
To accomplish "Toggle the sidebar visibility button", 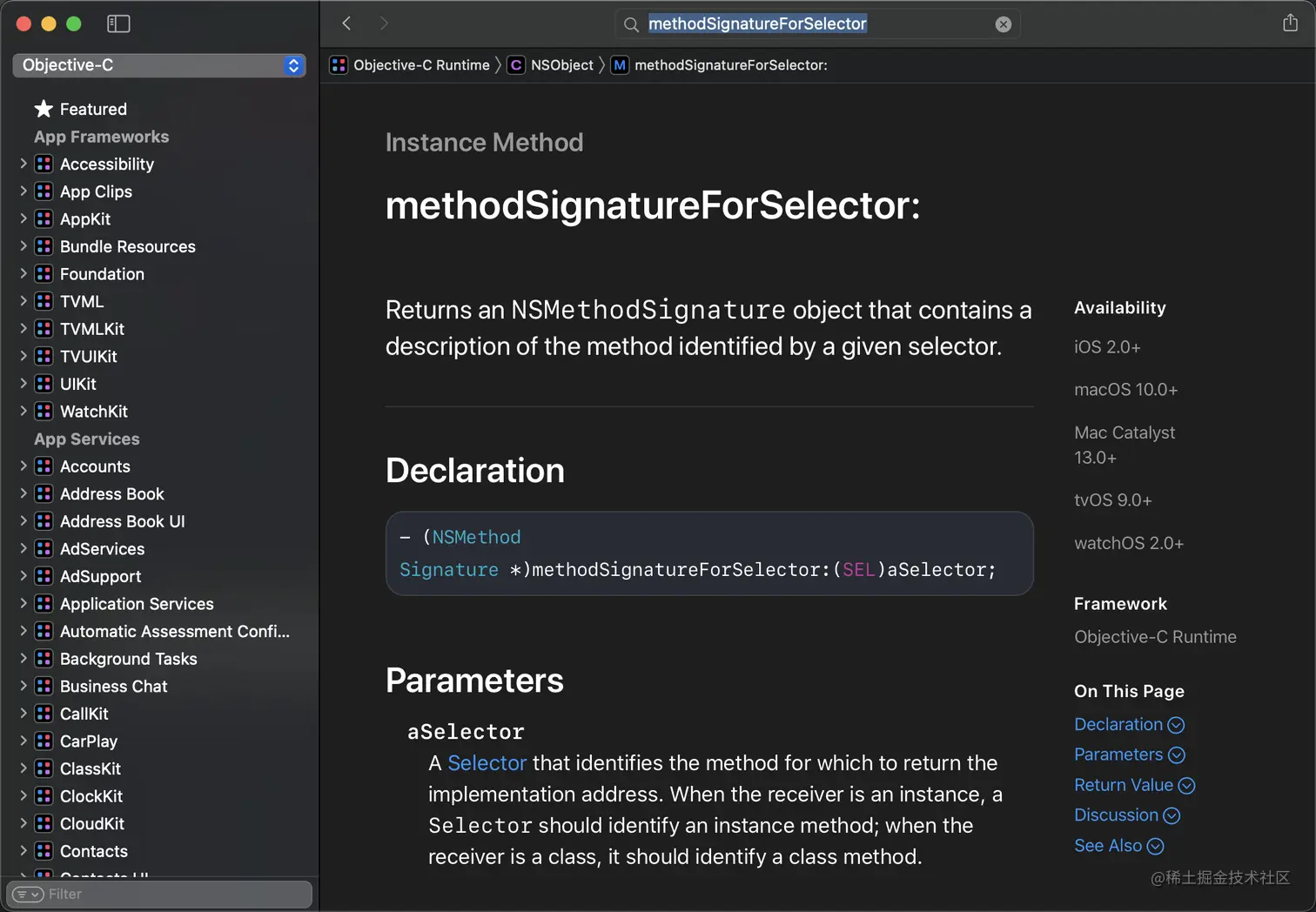I will coord(118,23).
